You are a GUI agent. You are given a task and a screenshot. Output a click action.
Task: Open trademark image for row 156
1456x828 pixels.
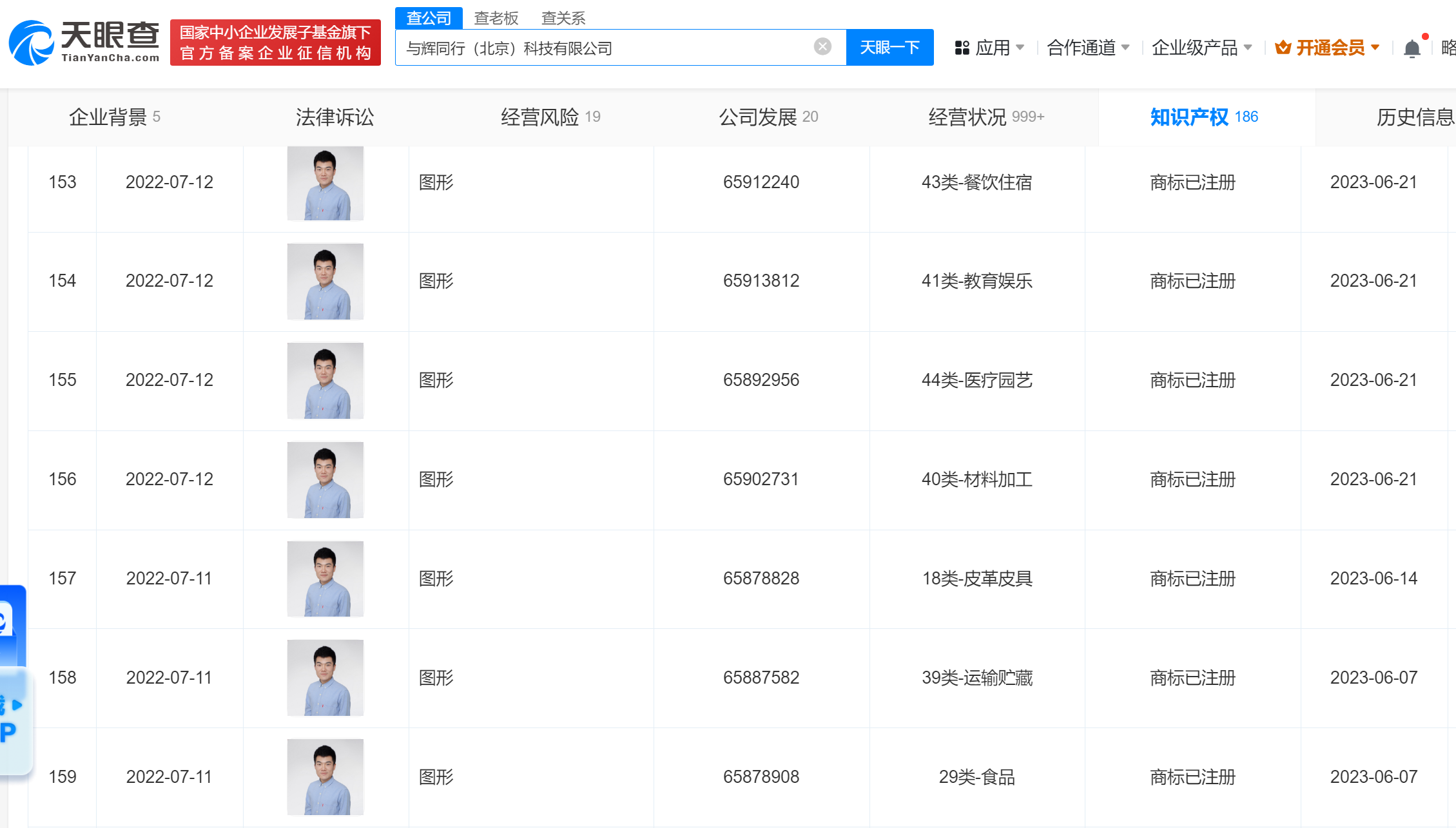click(325, 479)
